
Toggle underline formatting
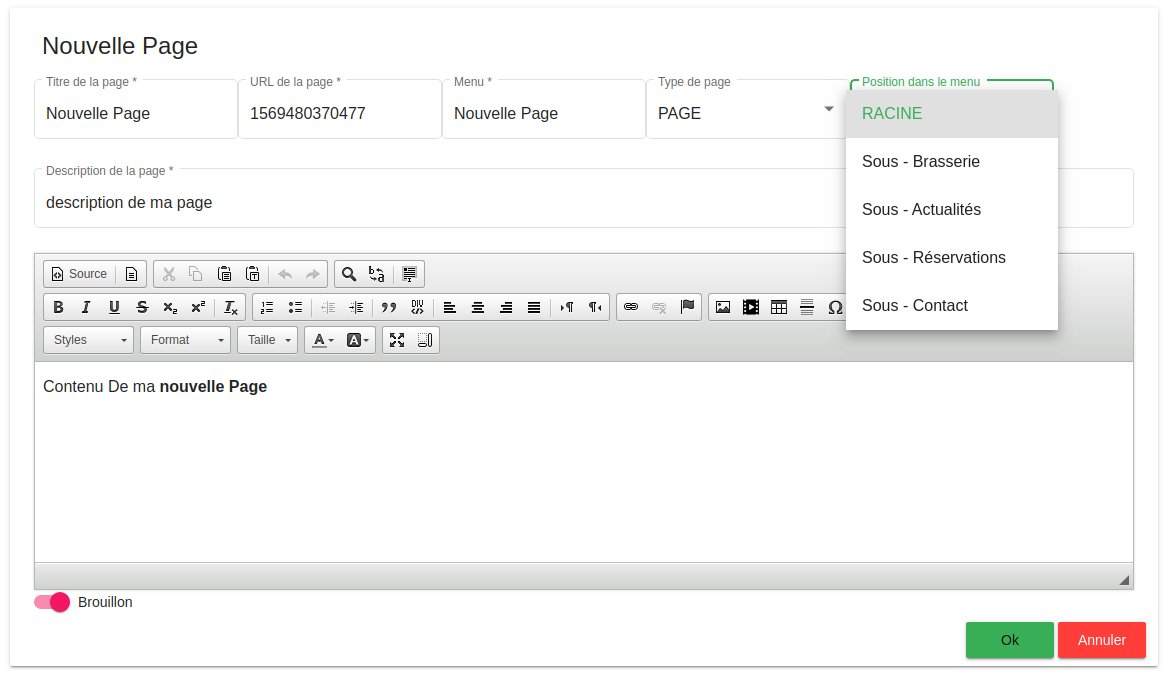tap(114, 307)
